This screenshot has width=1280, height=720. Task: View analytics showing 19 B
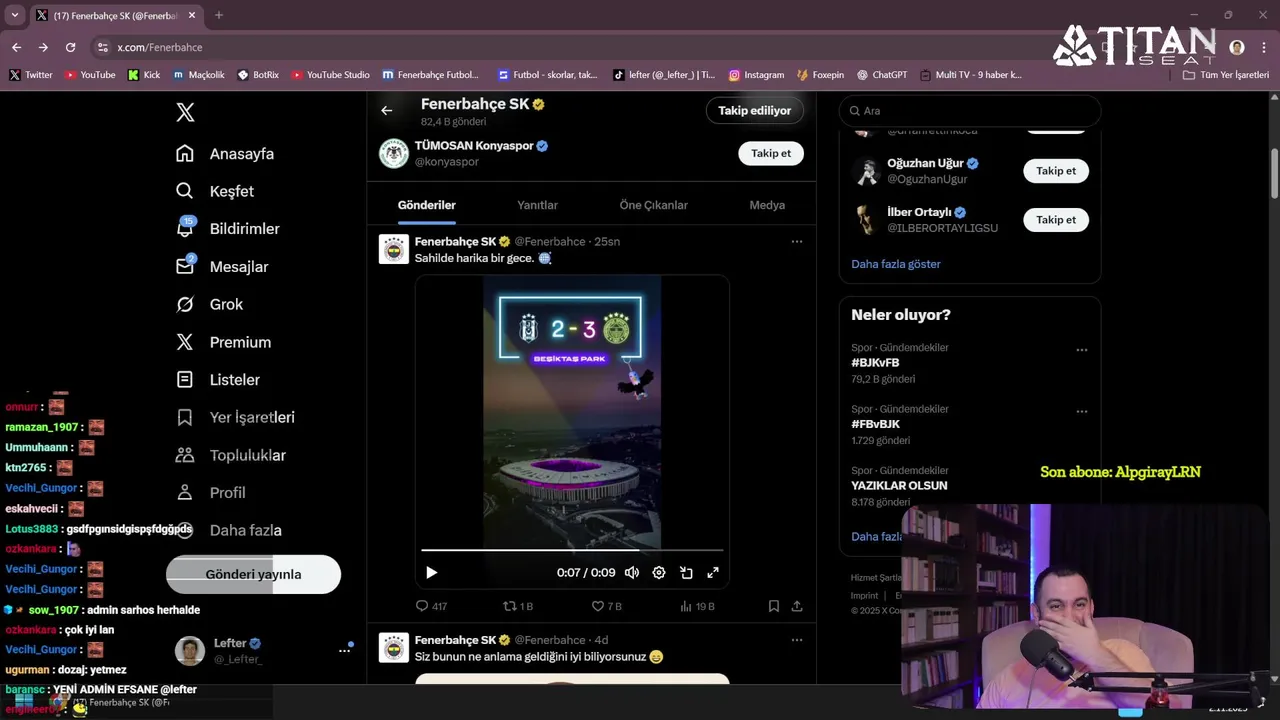[x=697, y=606]
